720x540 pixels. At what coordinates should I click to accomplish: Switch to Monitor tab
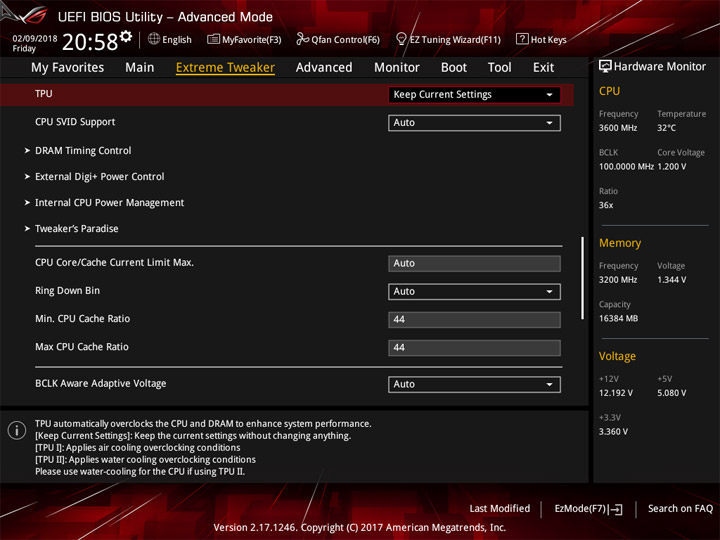point(397,68)
